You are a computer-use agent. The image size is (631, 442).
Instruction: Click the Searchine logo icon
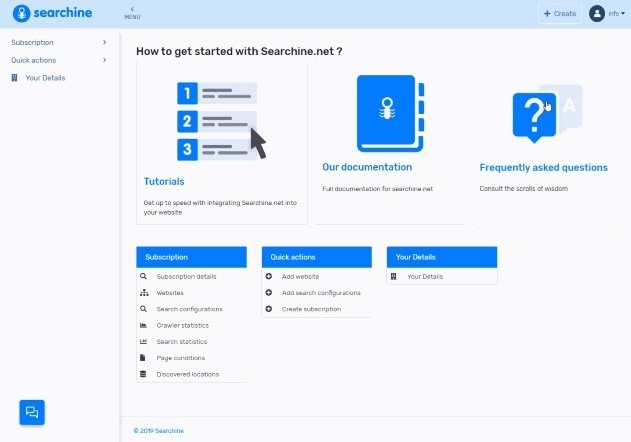[21, 13]
